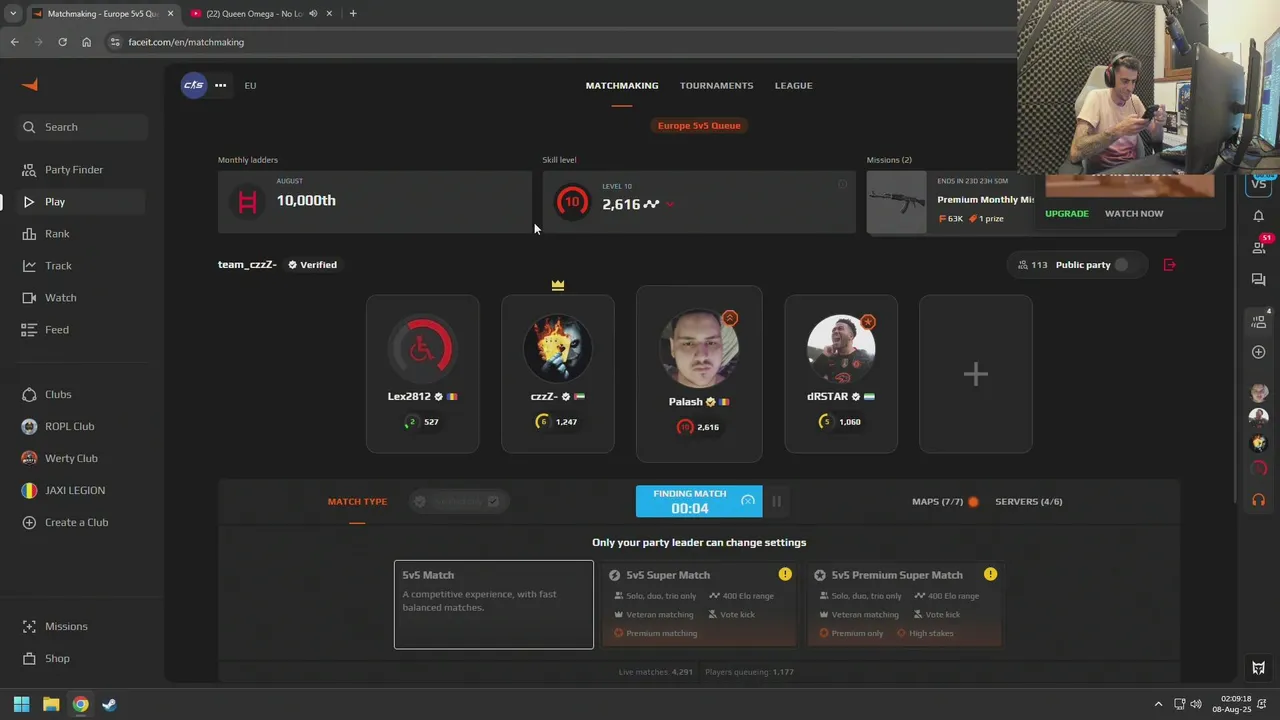Open the Windows Start menu
Viewport: 1280px width, 720px height.
pyautogui.click(x=21, y=704)
